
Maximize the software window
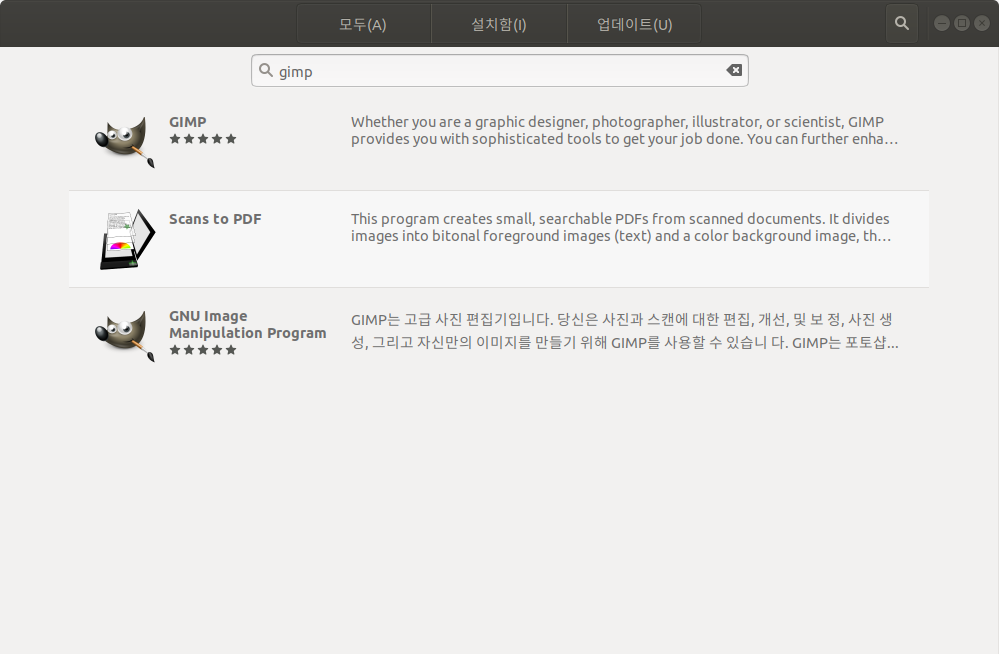[962, 24]
